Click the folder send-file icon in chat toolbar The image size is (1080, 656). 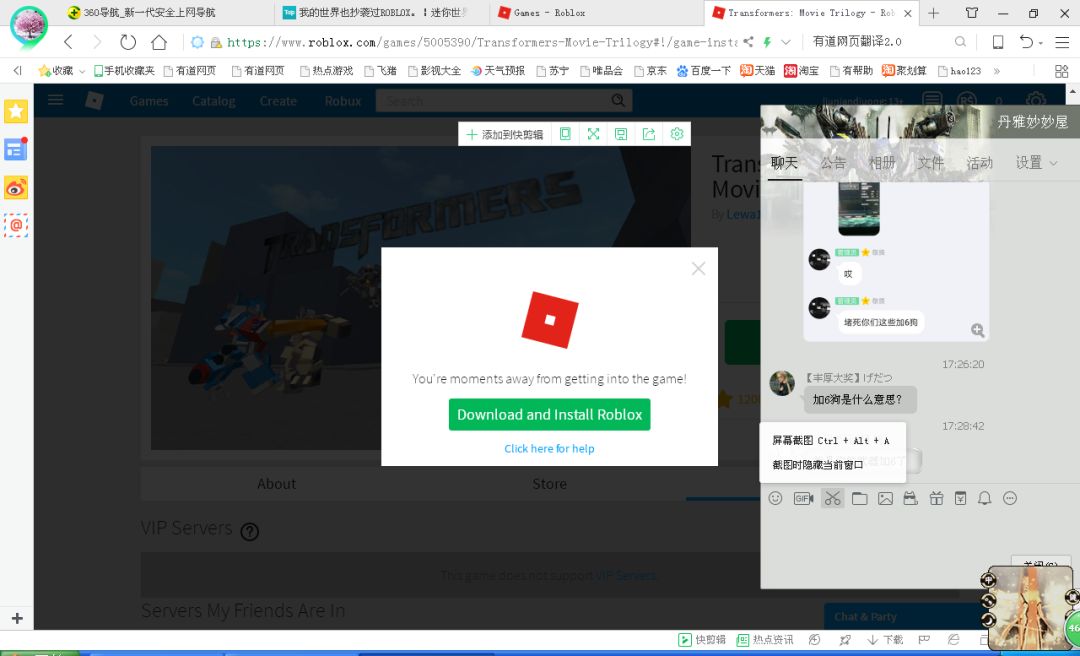[859, 498]
